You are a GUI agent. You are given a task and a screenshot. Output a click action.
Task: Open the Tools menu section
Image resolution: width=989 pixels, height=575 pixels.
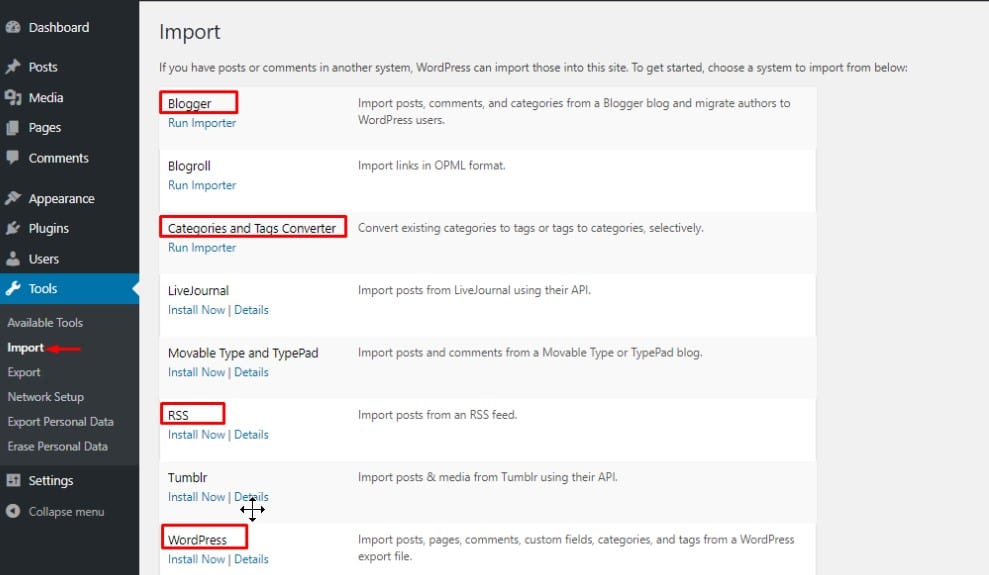point(43,289)
